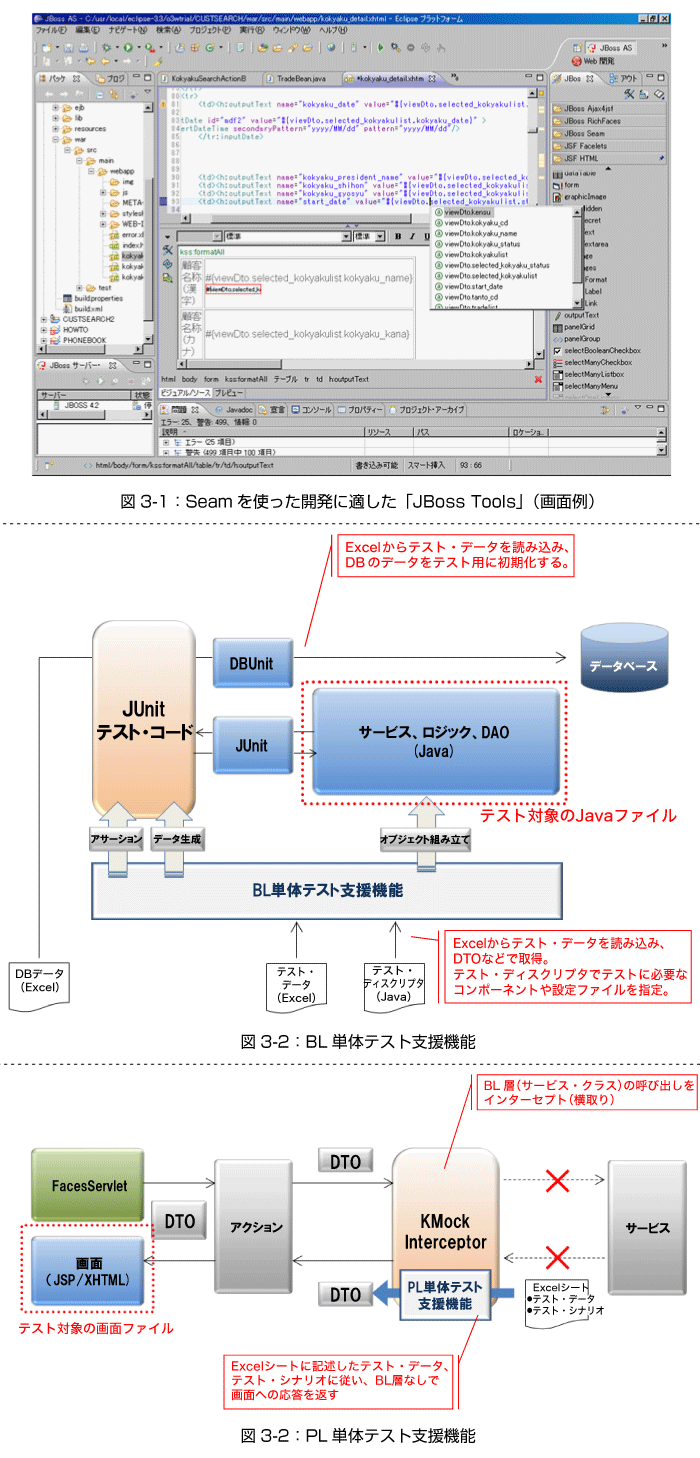Collapse the JSF HTML palette group
This screenshot has width=700, height=1458.
click(x=608, y=159)
